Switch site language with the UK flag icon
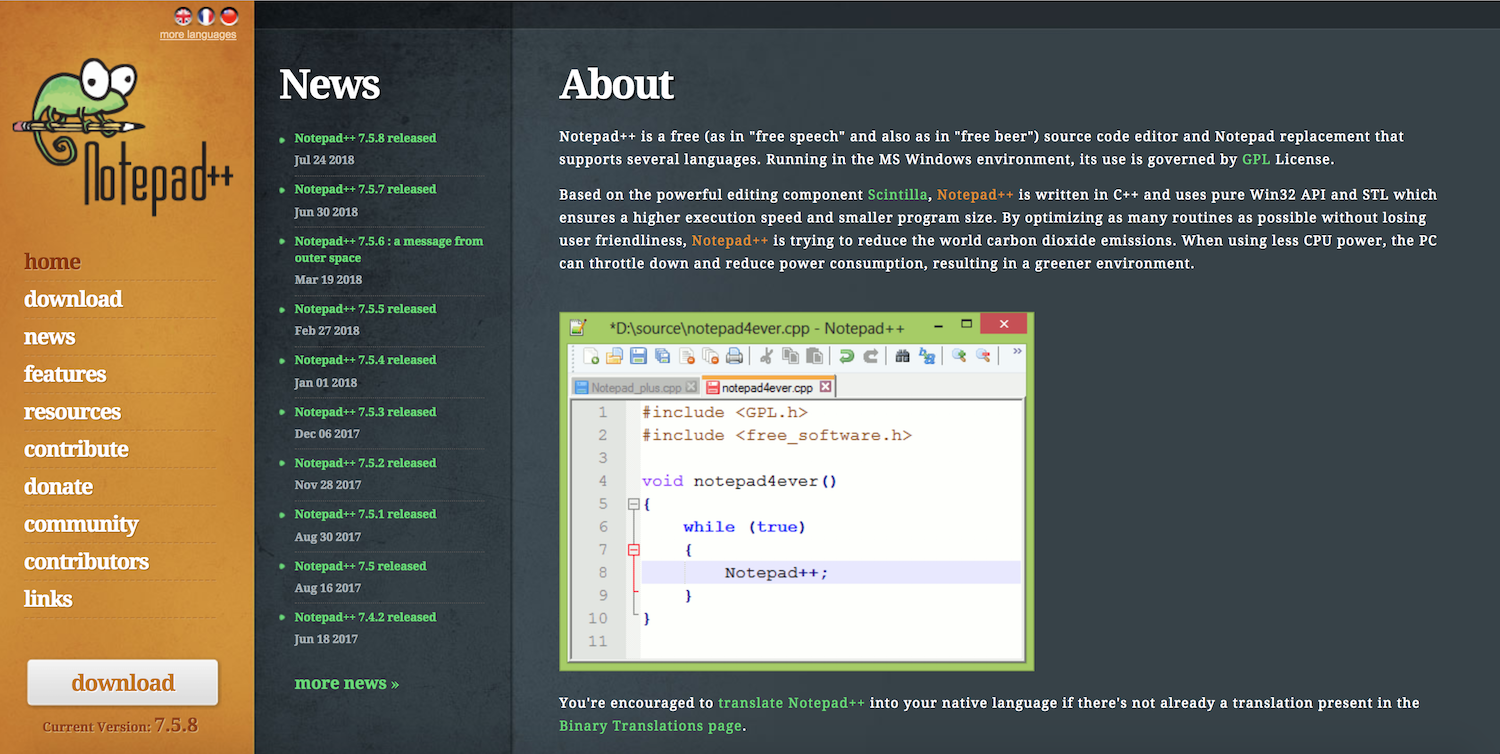 (x=183, y=16)
